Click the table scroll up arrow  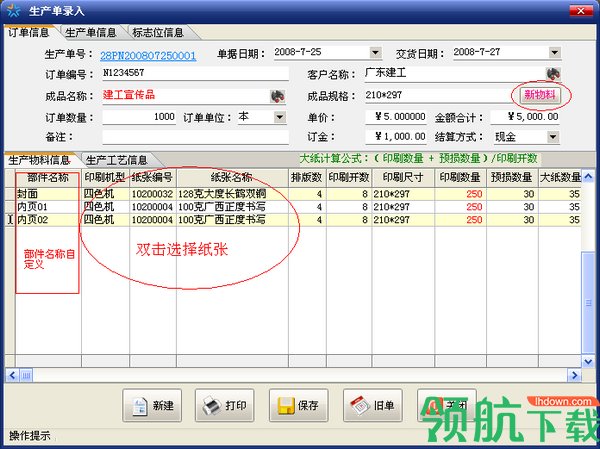pyautogui.click(x=588, y=176)
